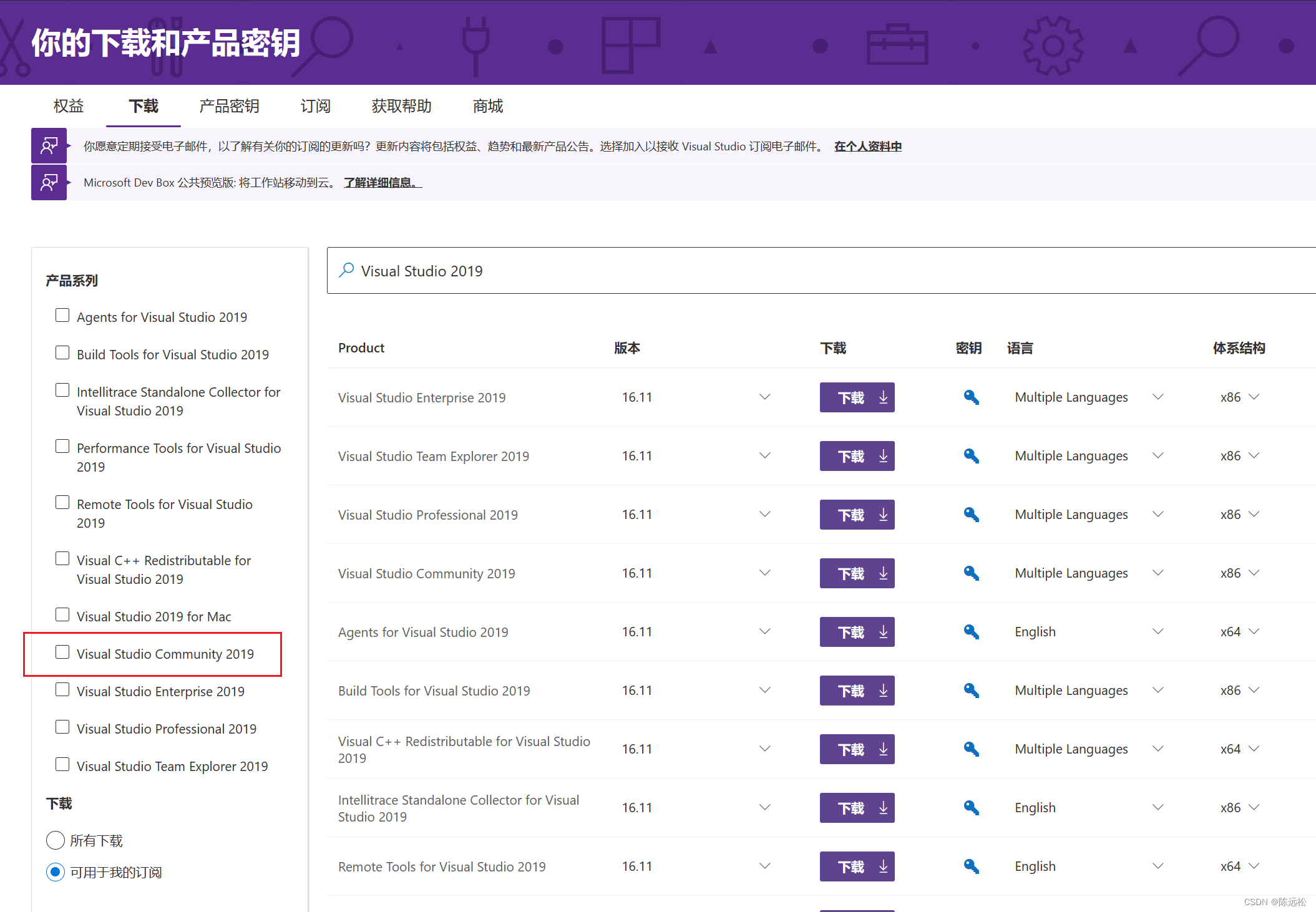Viewport: 1316px width, 912px height.
Task: Click the key icon for Visual Studio Professional 2019
Action: pos(971,515)
